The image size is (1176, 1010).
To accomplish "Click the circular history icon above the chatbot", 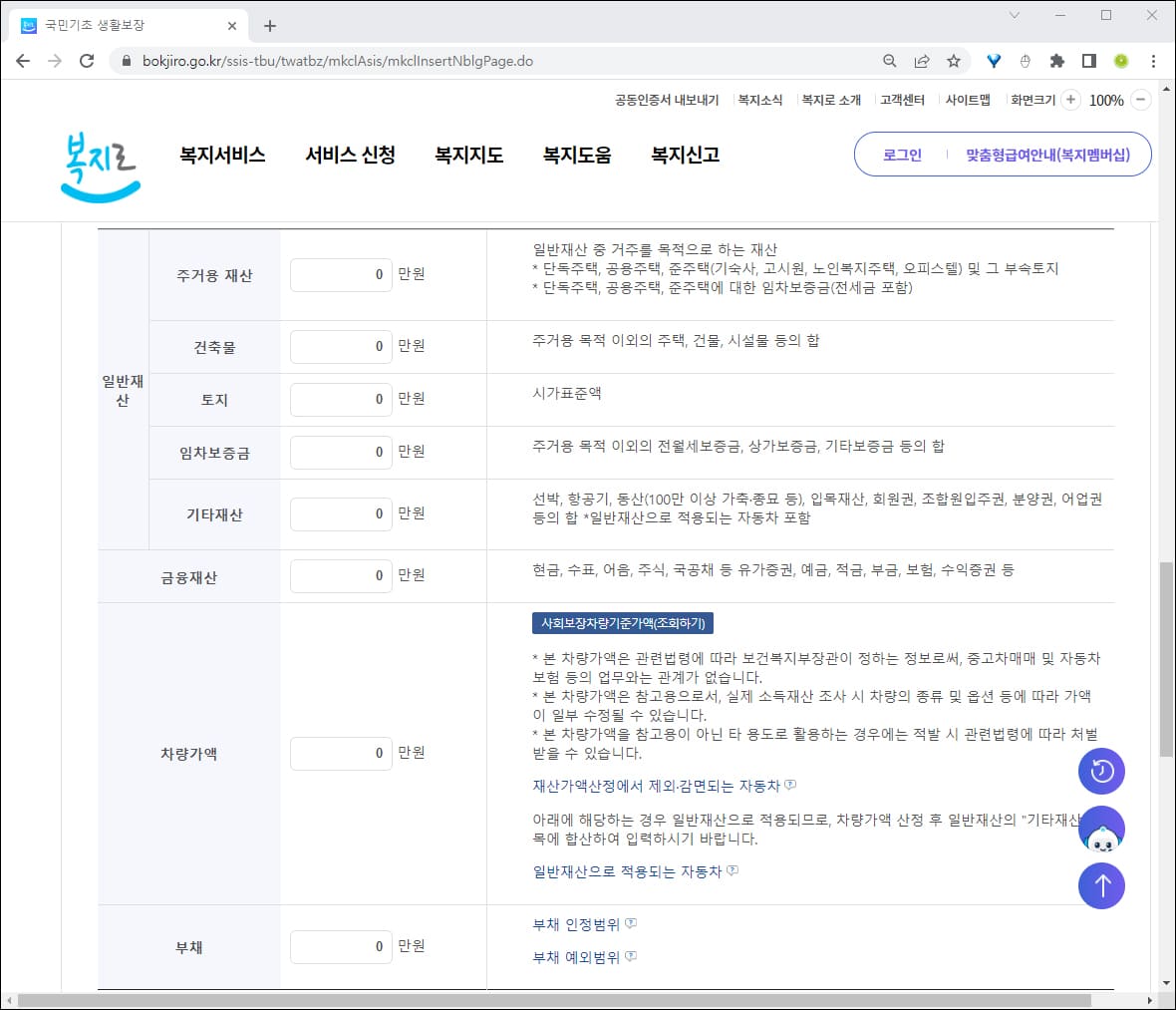I will pyautogui.click(x=1101, y=771).
